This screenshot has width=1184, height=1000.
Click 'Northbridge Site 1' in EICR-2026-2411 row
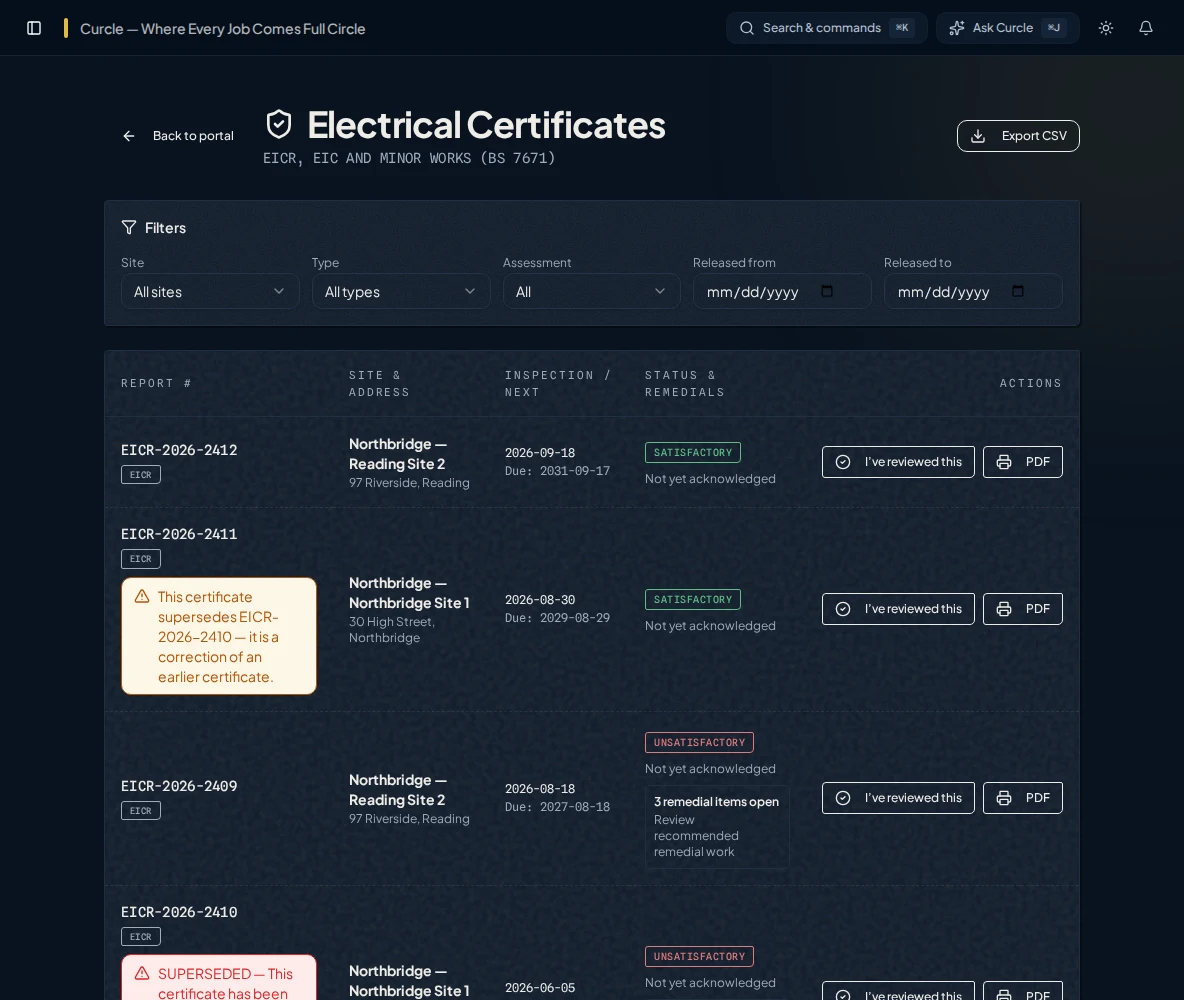(x=409, y=603)
